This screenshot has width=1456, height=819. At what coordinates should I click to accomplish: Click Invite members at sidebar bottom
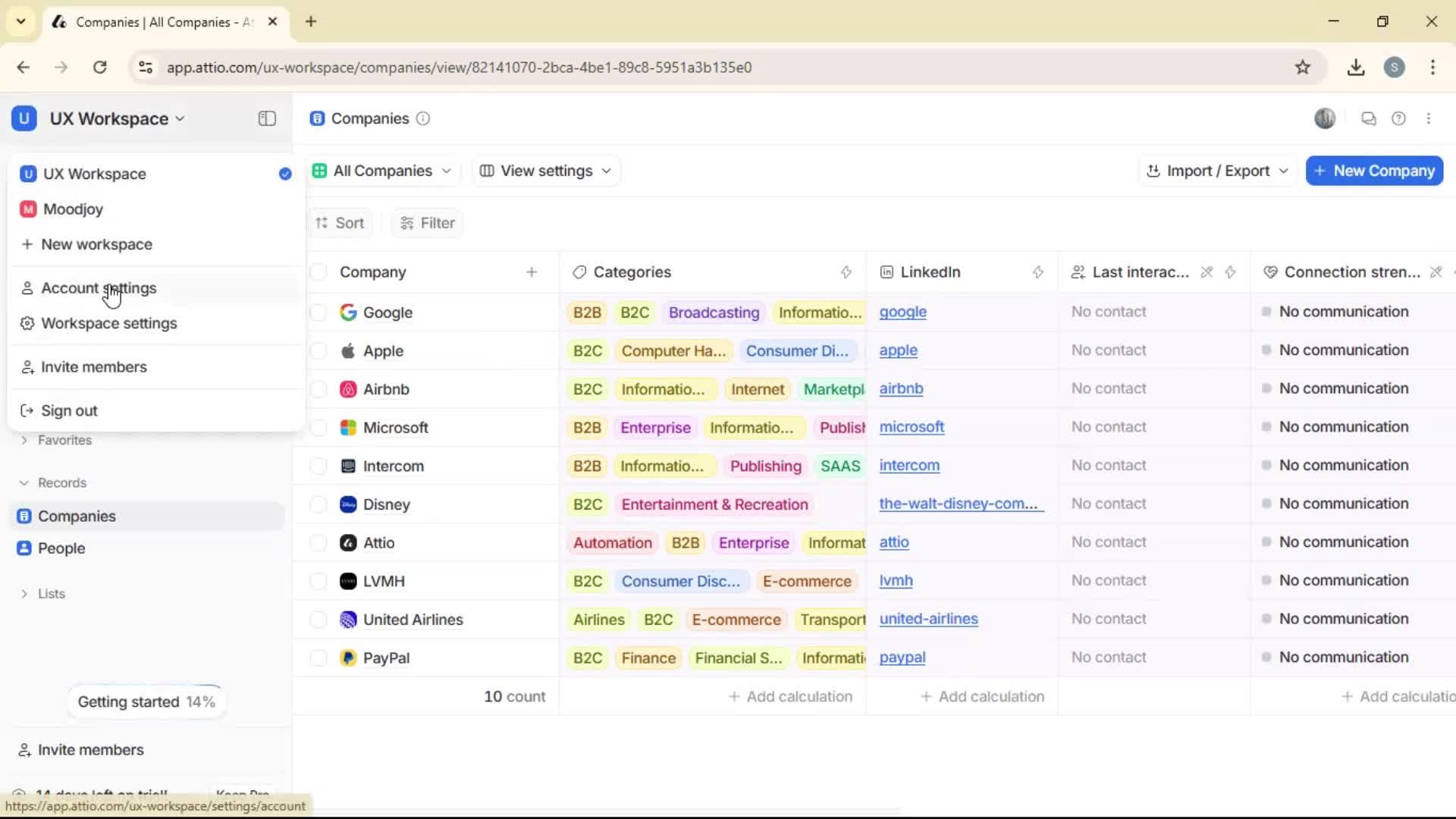point(80,750)
